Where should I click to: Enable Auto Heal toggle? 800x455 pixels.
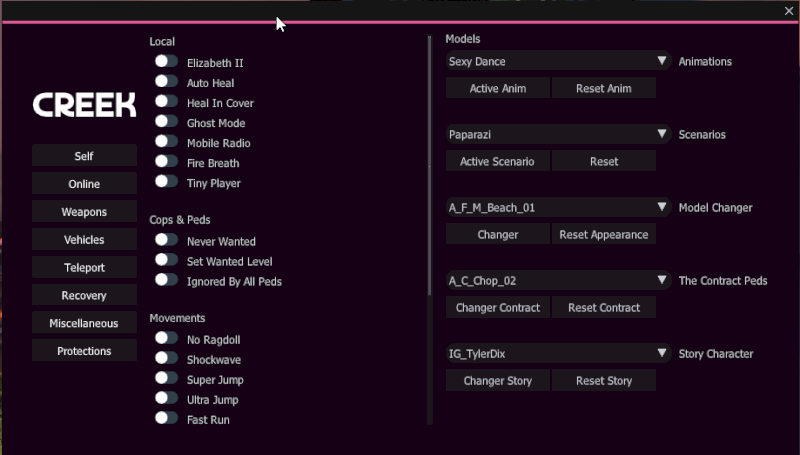(x=166, y=81)
